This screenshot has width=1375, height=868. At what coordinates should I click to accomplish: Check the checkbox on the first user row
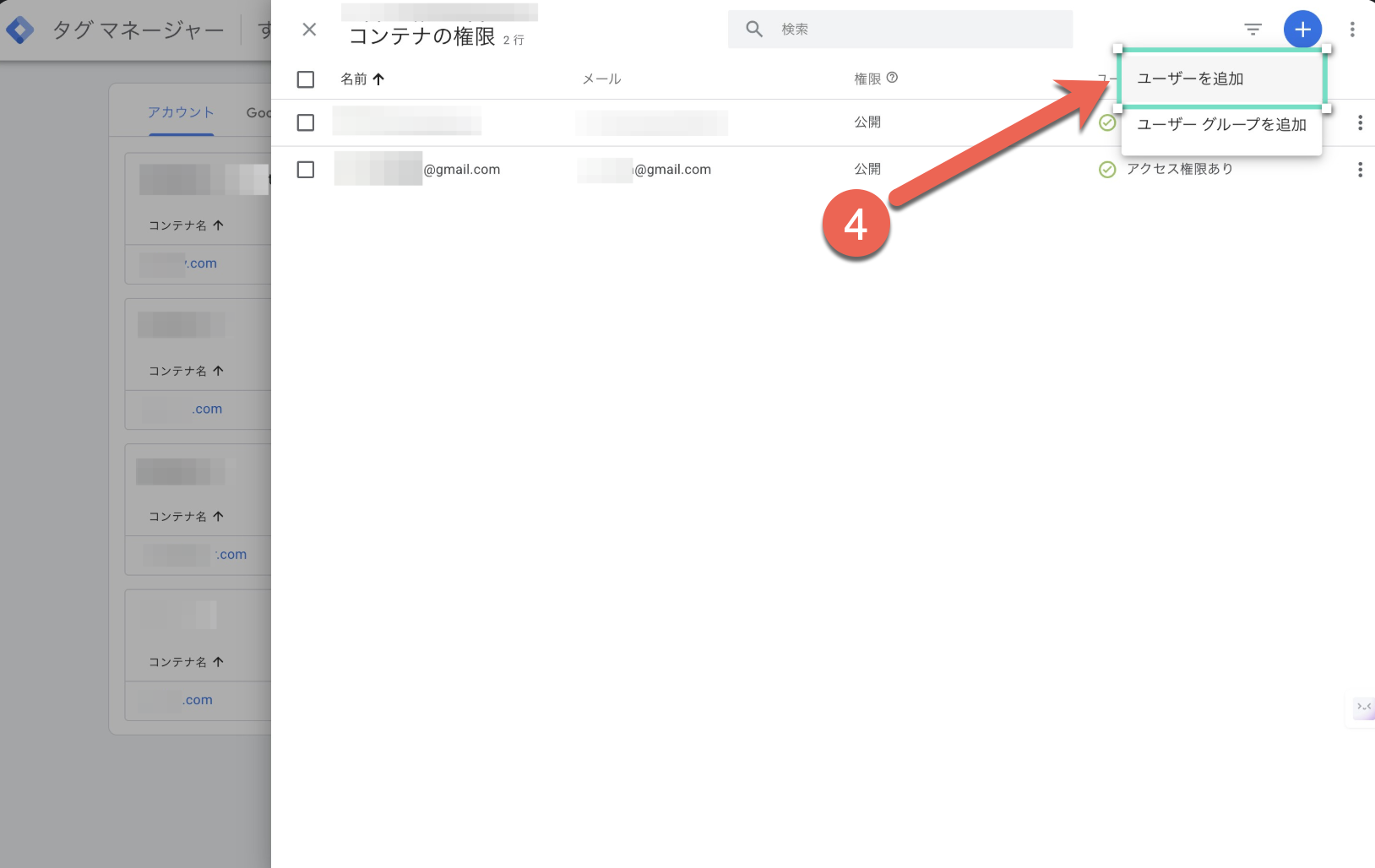click(x=305, y=122)
